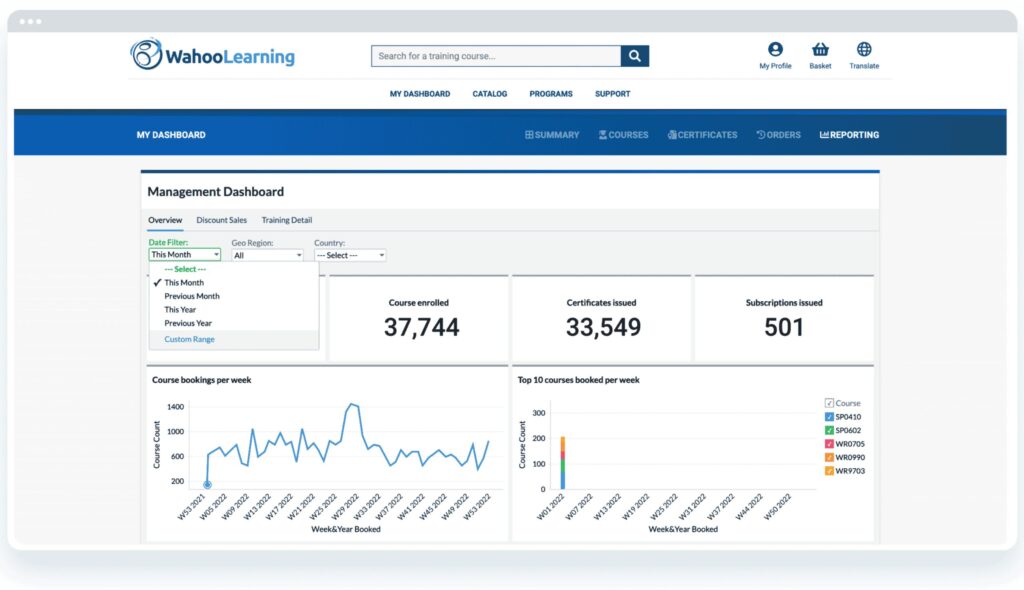The image size is (1024, 590).
Task: Click the search magnifier icon
Action: tap(635, 56)
